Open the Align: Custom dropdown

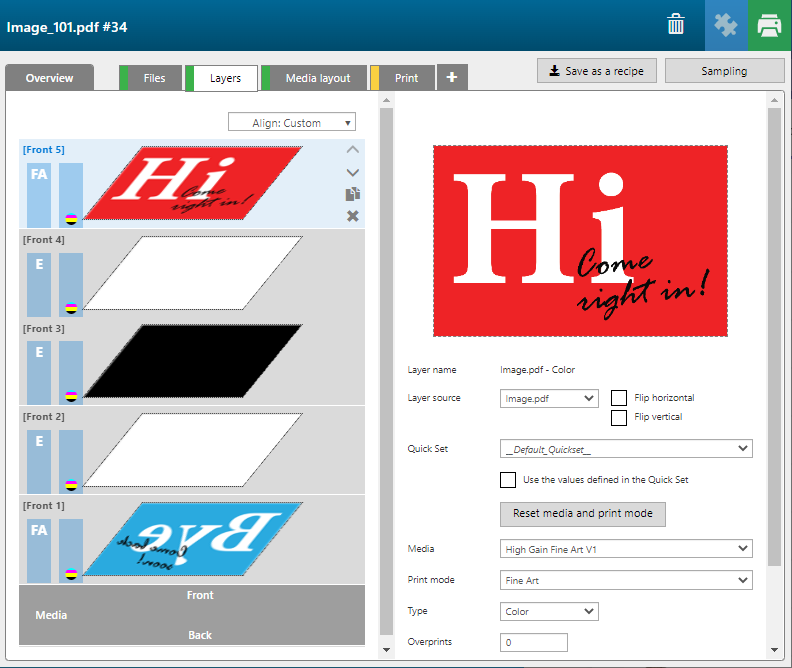(292, 122)
